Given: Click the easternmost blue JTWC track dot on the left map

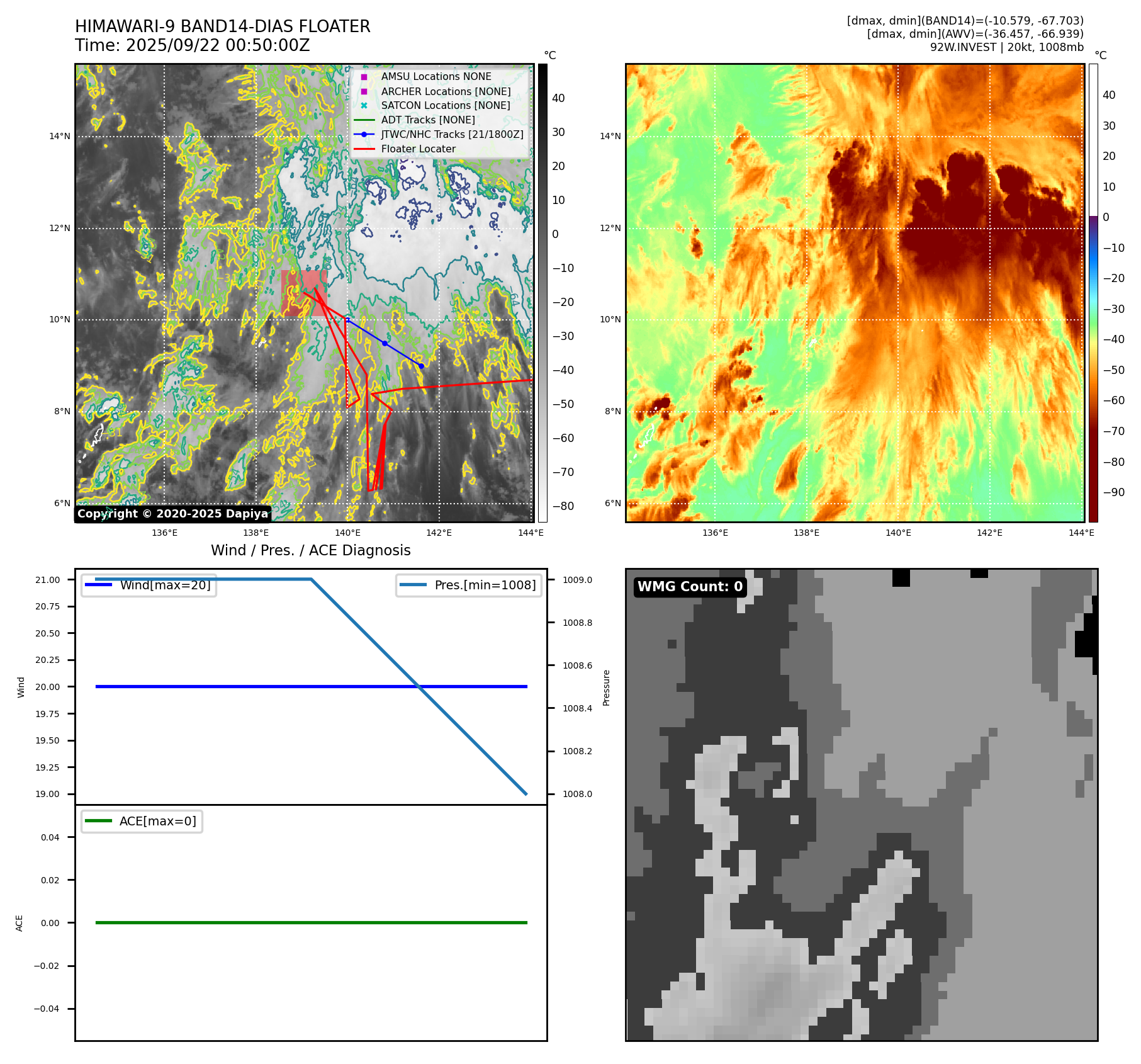Looking at the screenshot, I should [421, 366].
